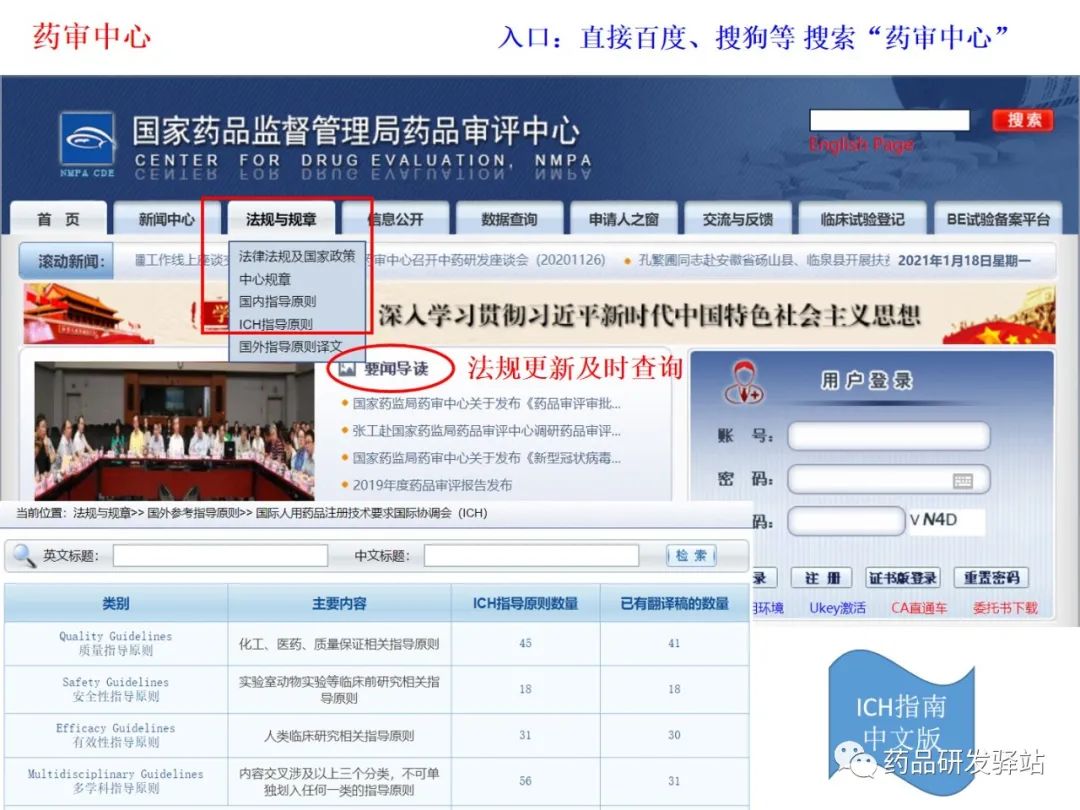Click the 重置密码 button
Viewport: 1080px width, 810px height.
click(x=991, y=578)
